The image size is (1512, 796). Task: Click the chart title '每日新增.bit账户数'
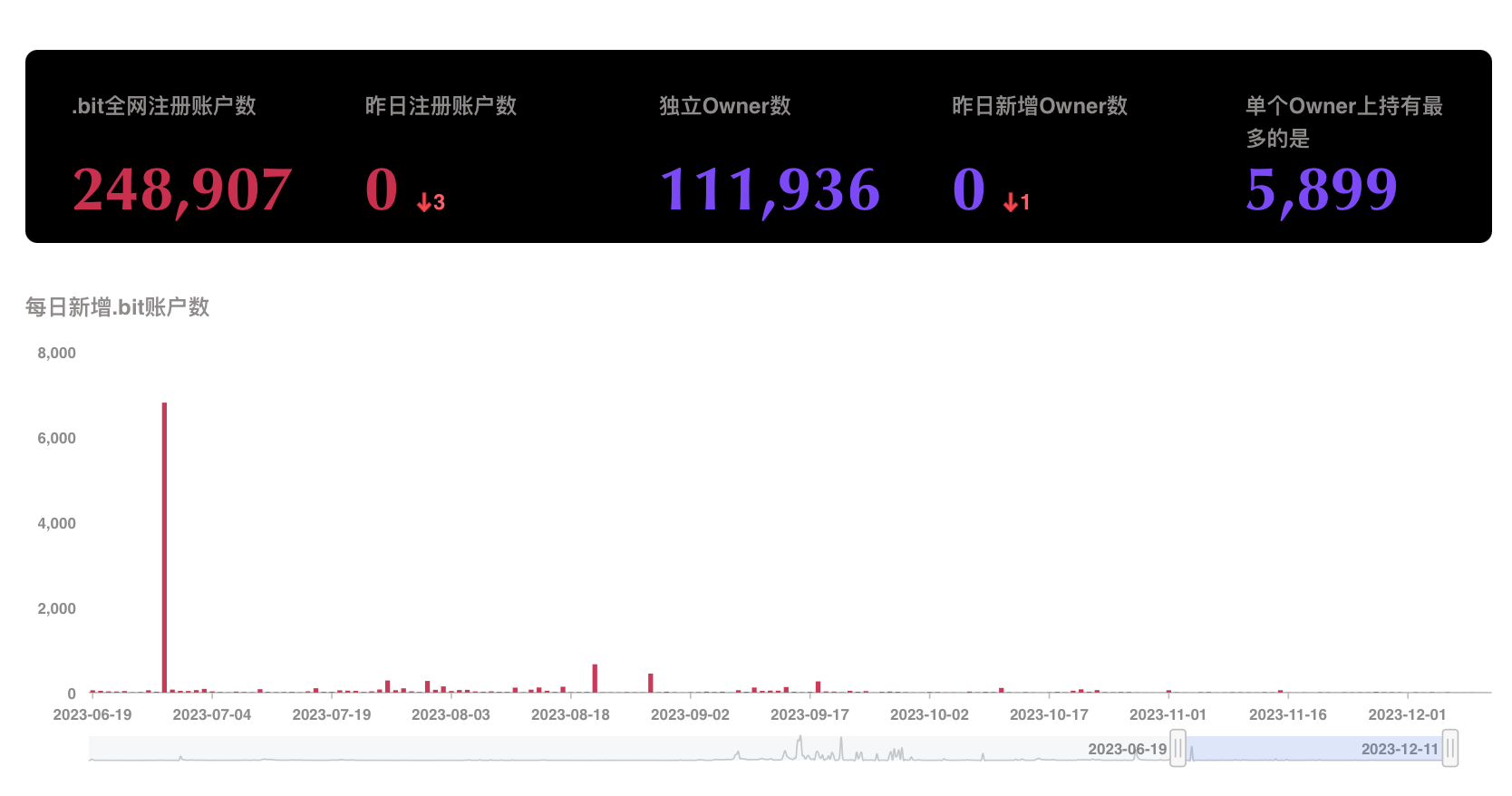117,307
